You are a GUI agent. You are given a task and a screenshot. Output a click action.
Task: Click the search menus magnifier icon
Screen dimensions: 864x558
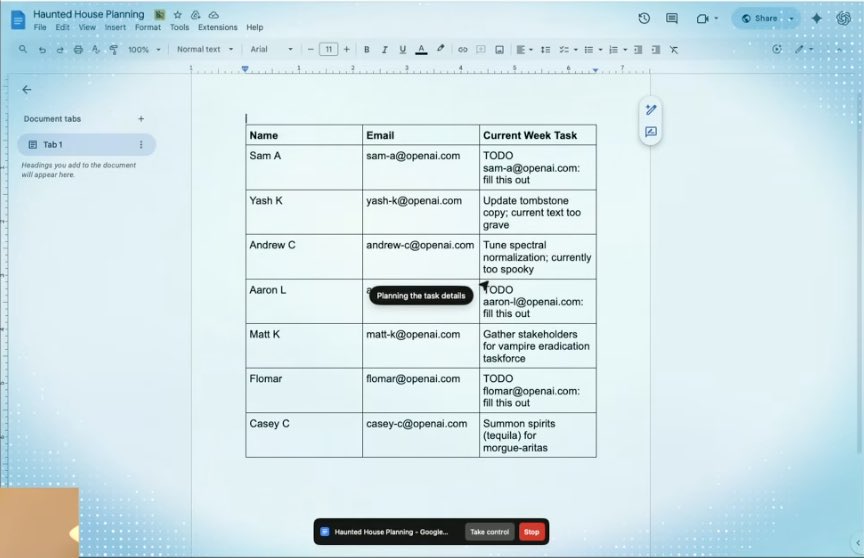coord(23,50)
